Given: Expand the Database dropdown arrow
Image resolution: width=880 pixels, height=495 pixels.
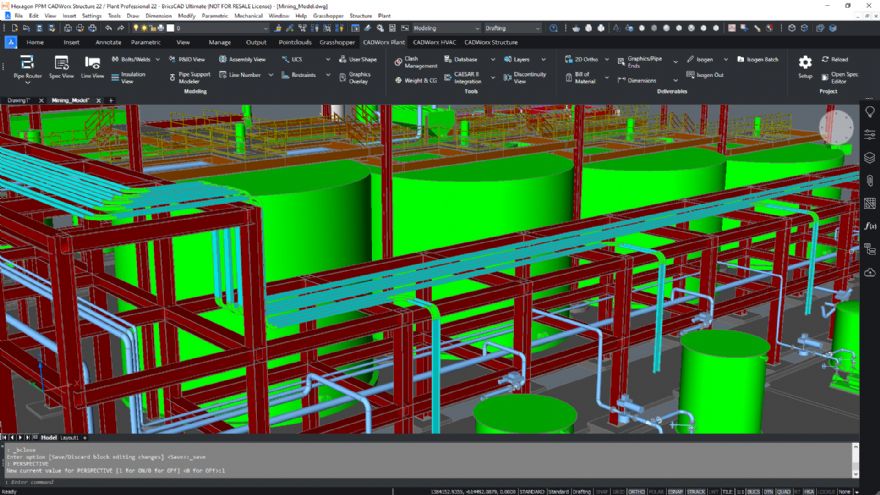Looking at the screenshot, I should tap(493, 59).
